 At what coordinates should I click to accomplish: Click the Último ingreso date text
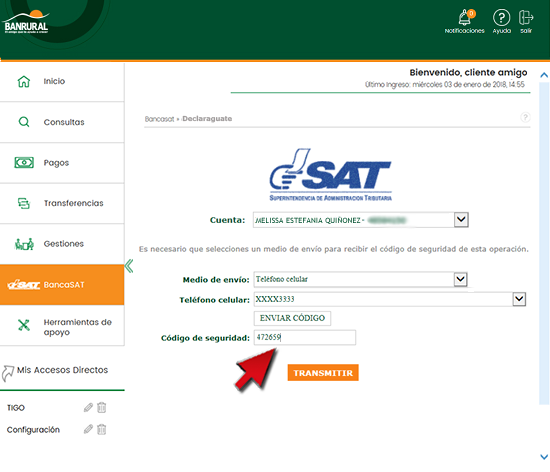[445, 85]
